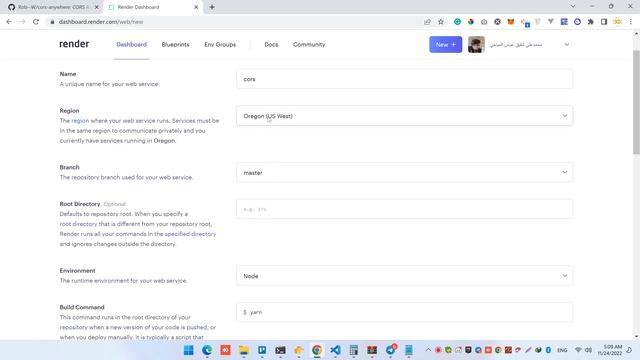Viewport: 640px width, 360px height.
Task: Click the address bar URL
Action: pos(101,22)
